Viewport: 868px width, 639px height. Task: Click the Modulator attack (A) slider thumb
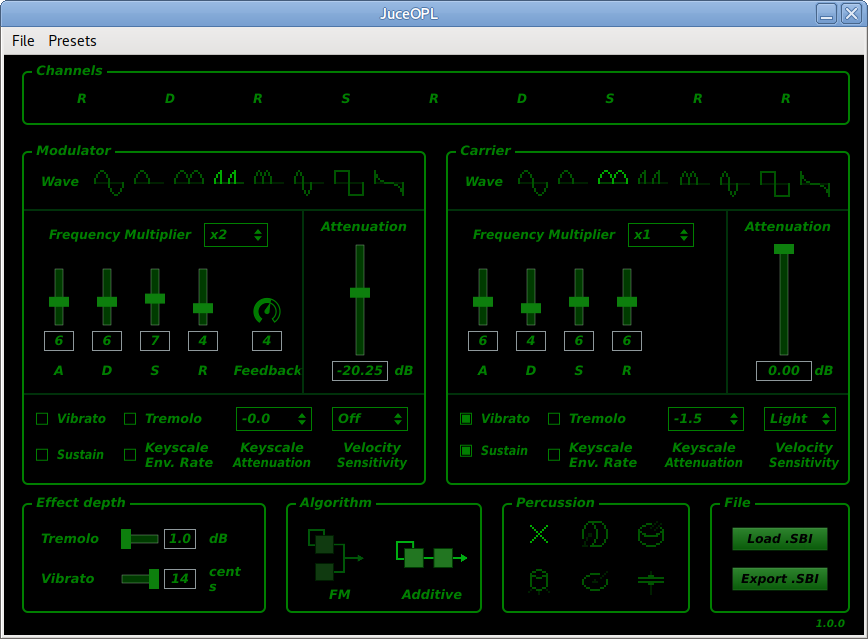pyautogui.click(x=59, y=302)
